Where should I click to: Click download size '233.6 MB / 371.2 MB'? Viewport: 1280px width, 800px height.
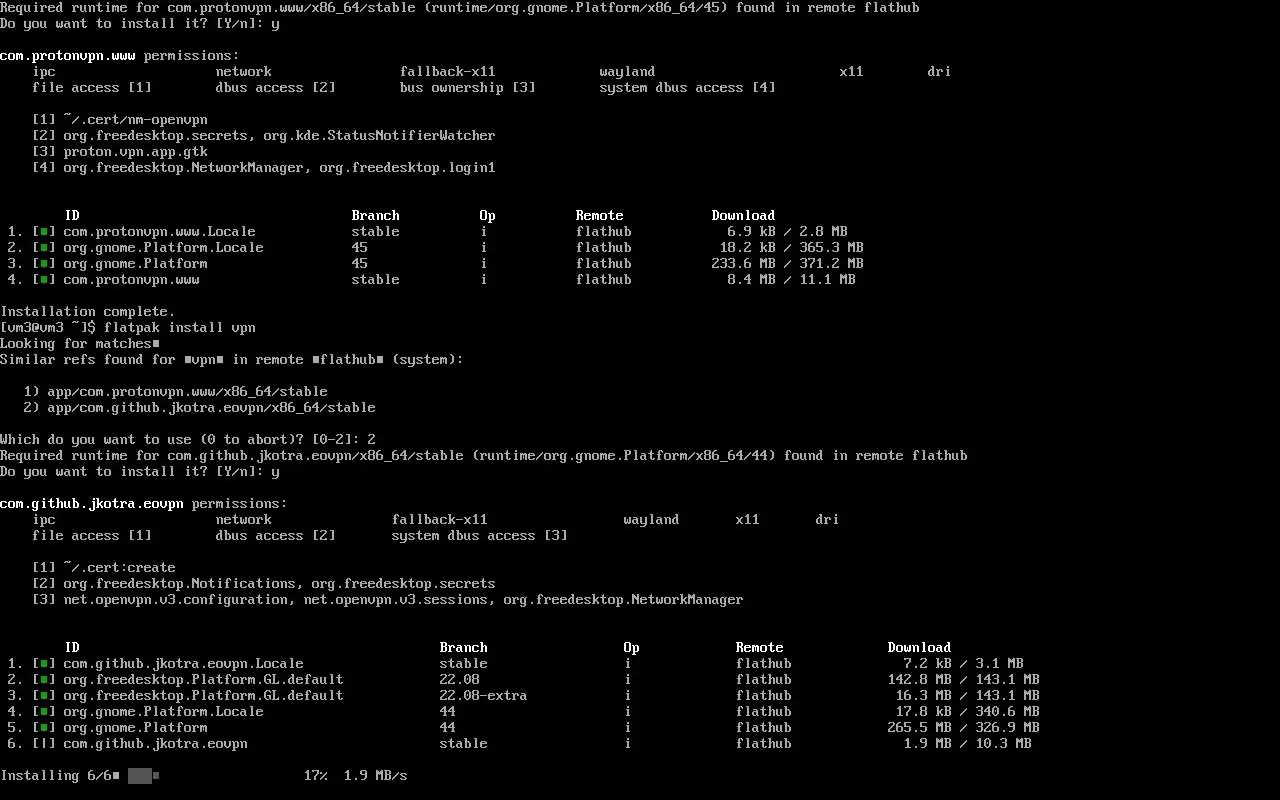click(x=787, y=264)
